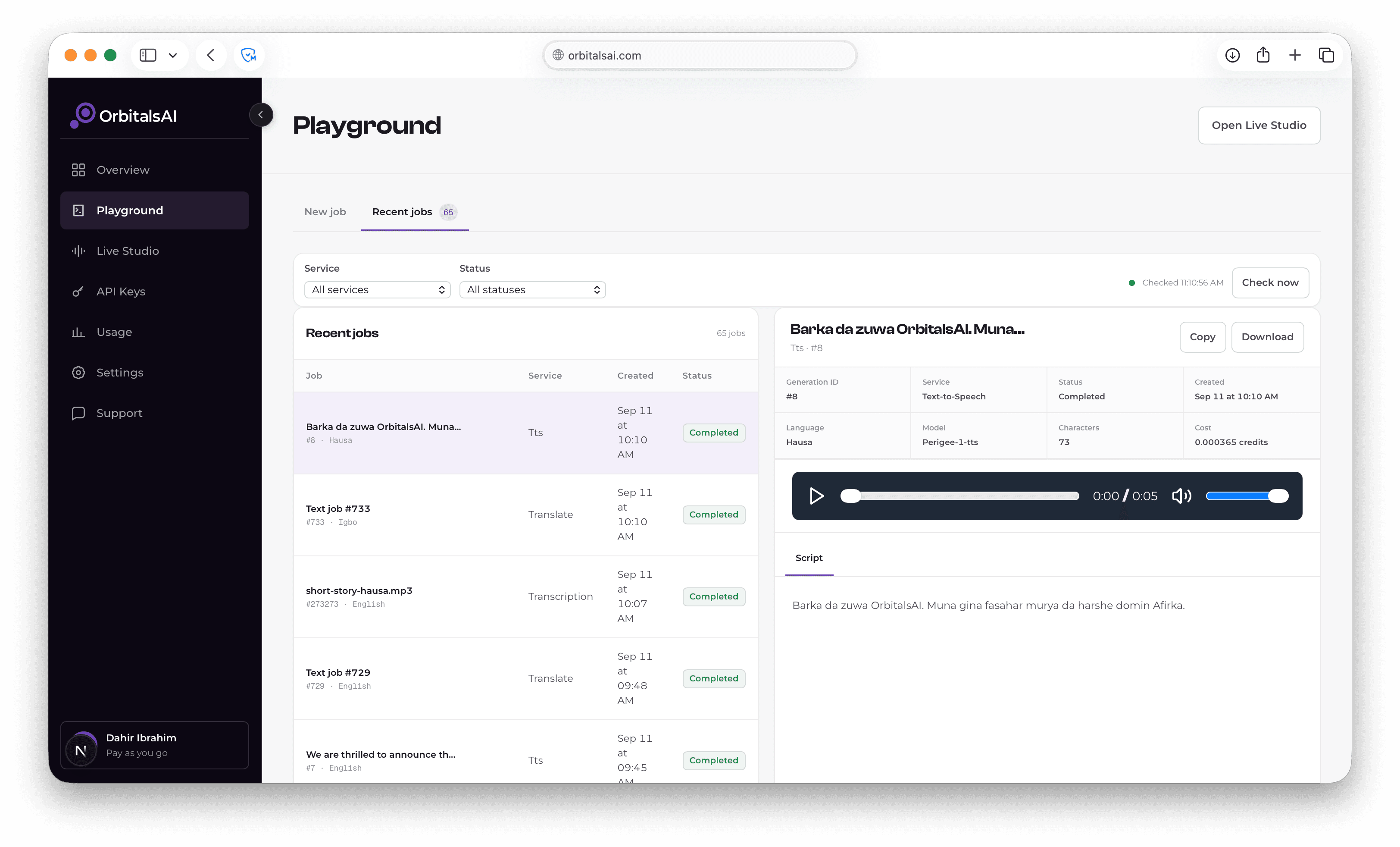Download the Hausa TTS audio
Image resolution: width=1400 pixels, height=847 pixels.
pos(1267,337)
